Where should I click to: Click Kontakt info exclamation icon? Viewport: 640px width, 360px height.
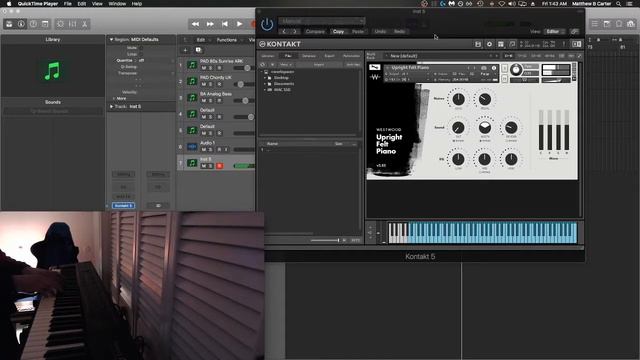564,44
